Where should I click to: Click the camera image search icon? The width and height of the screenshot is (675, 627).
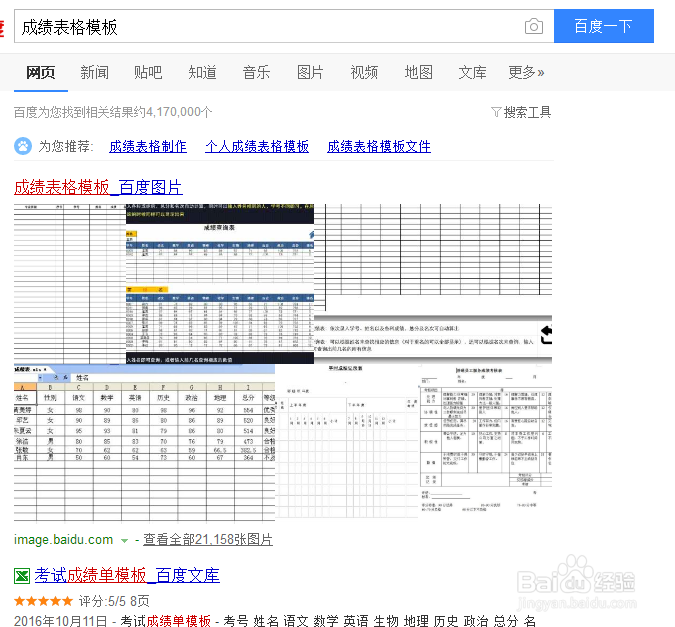pos(534,26)
